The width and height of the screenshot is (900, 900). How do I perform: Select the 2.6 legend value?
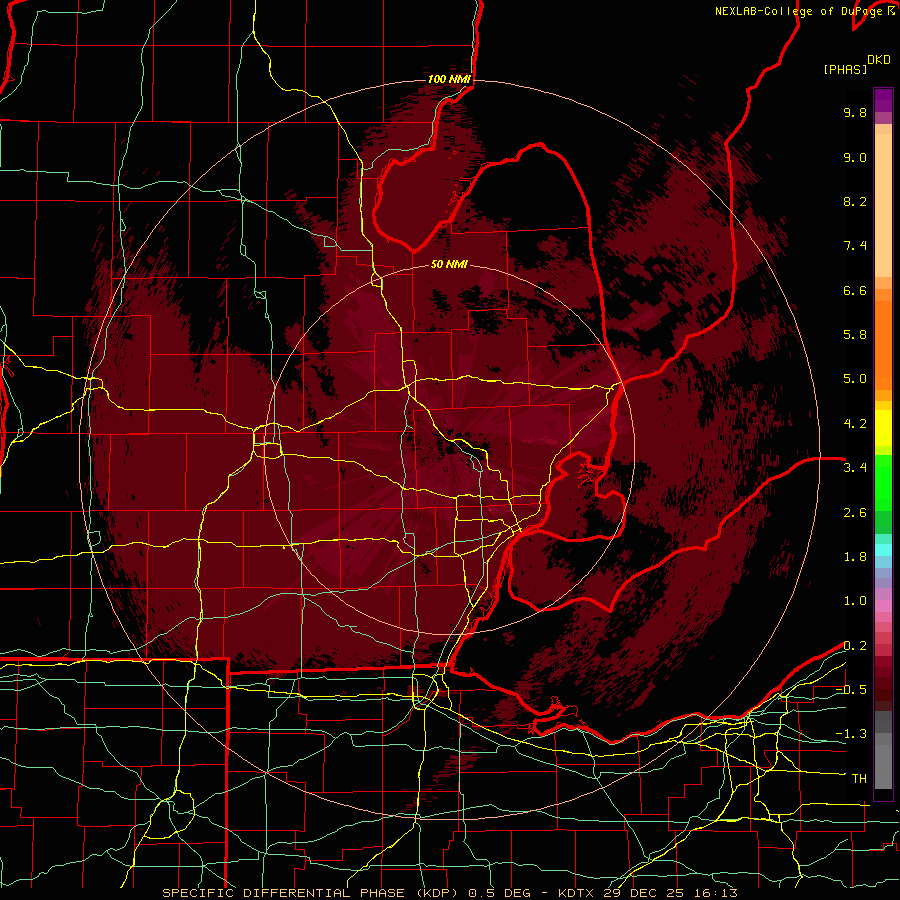click(x=855, y=513)
